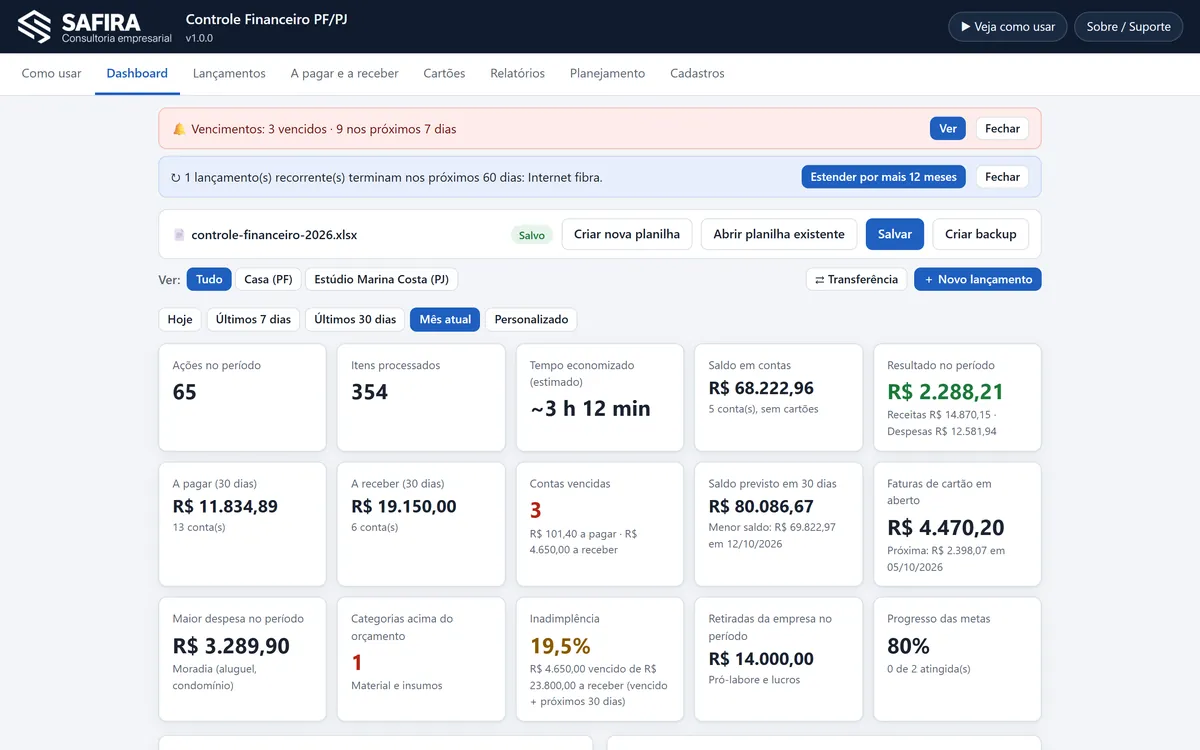Click the Resultado no período card
The width and height of the screenshot is (1200, 750).
click(x=957, y=398)
